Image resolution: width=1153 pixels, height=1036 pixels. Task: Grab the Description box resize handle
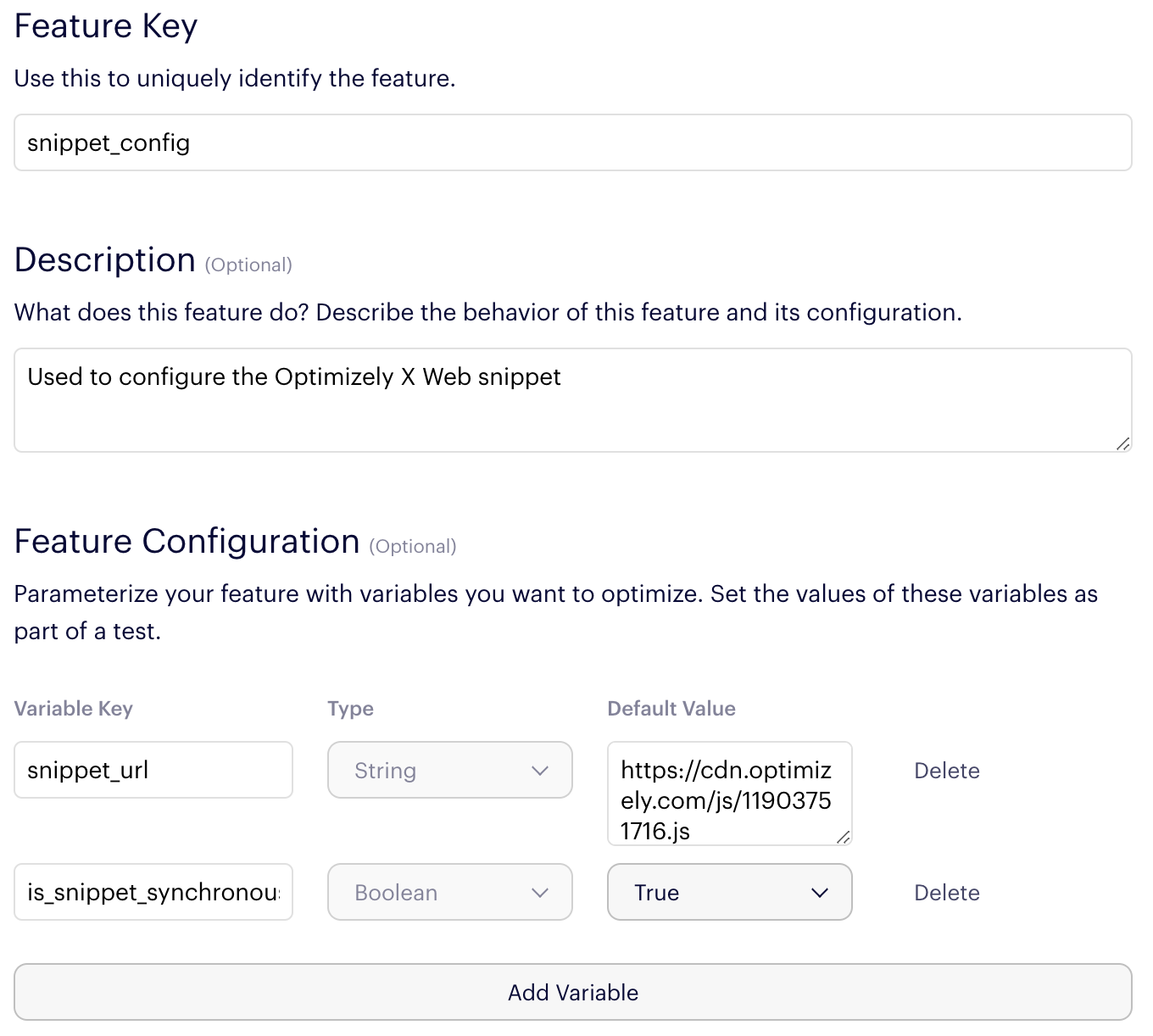click(x=1122, y=443)
